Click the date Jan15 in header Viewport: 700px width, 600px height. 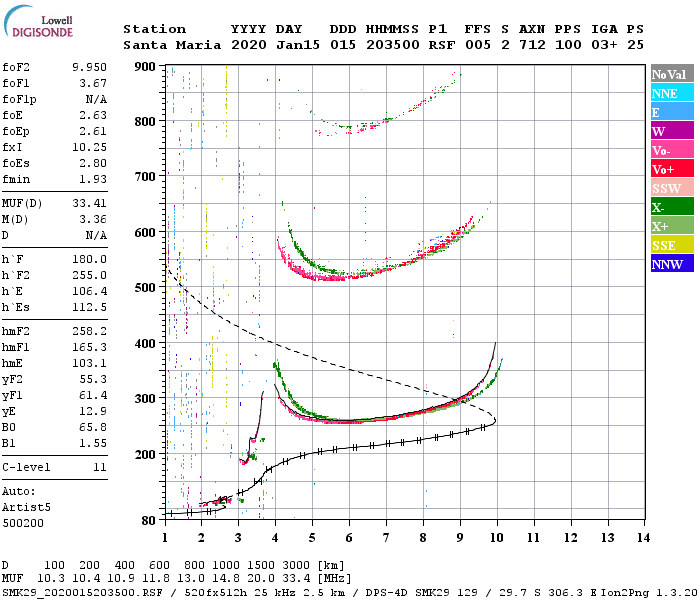298,45
